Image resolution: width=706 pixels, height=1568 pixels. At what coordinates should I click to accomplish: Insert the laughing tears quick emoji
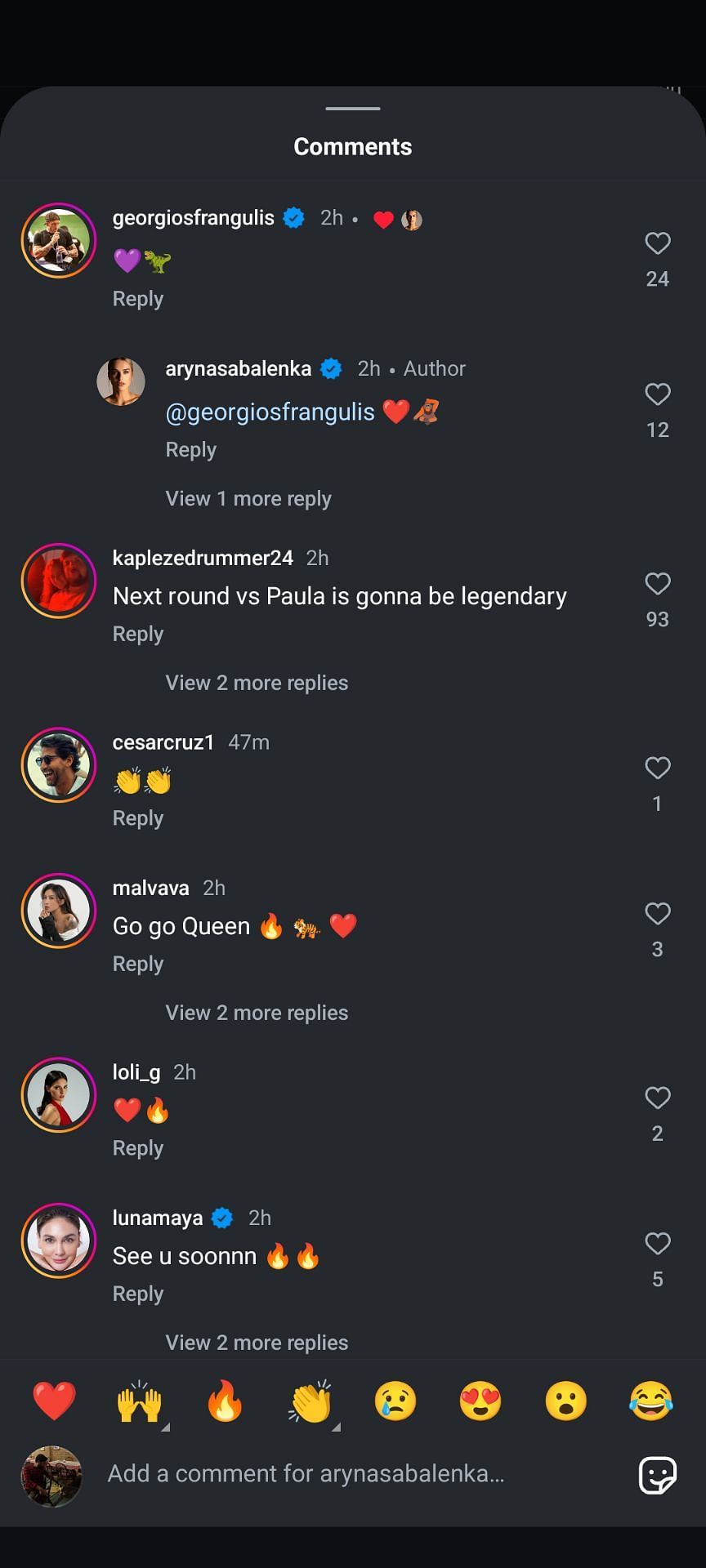(651, 1401)
